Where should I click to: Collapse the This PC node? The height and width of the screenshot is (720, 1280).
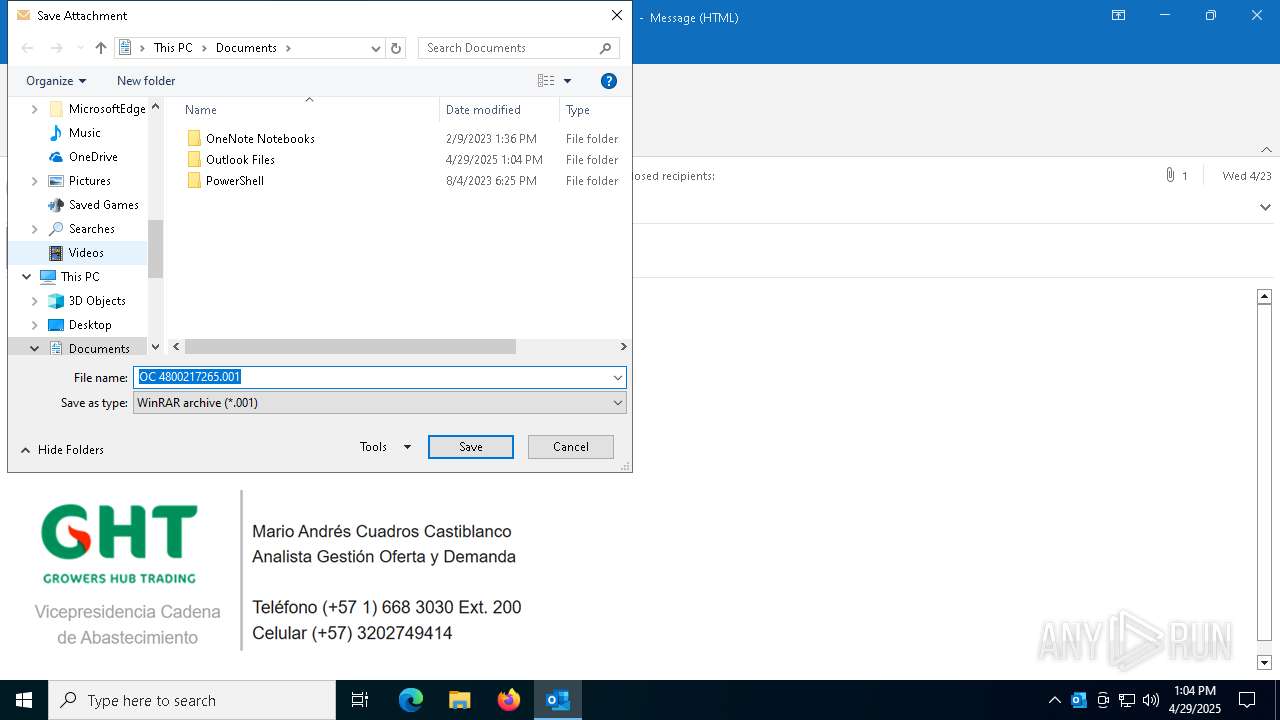pyautogui.click(x=27, y=277)
